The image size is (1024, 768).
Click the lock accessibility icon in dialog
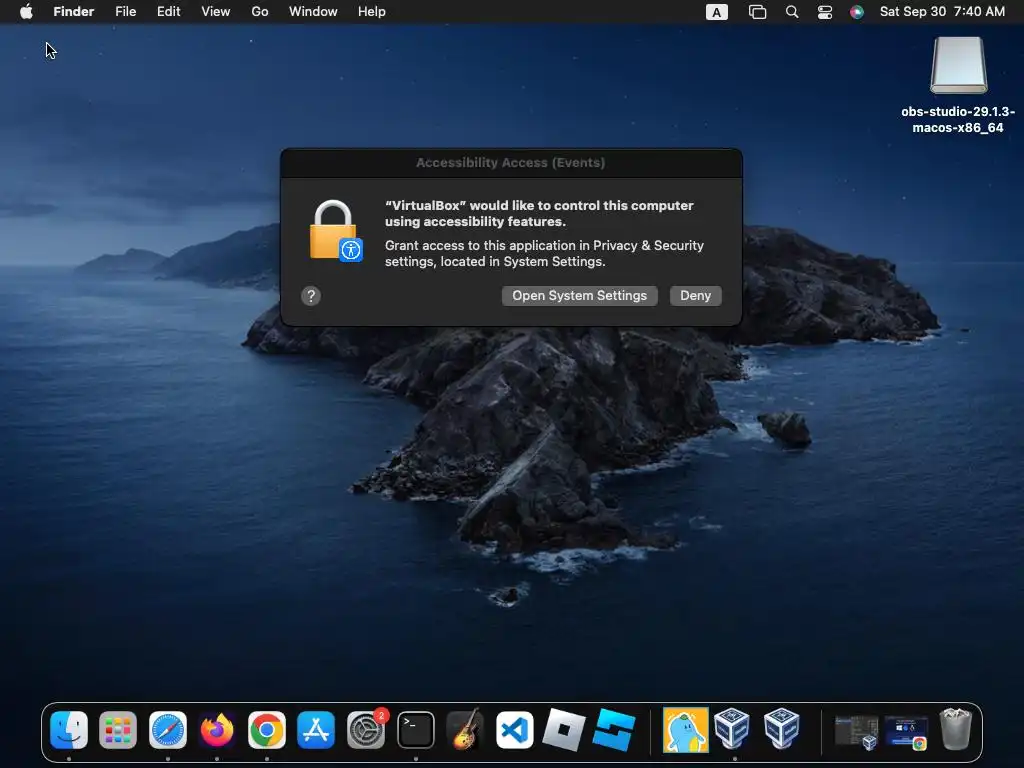tap(336, 231)
